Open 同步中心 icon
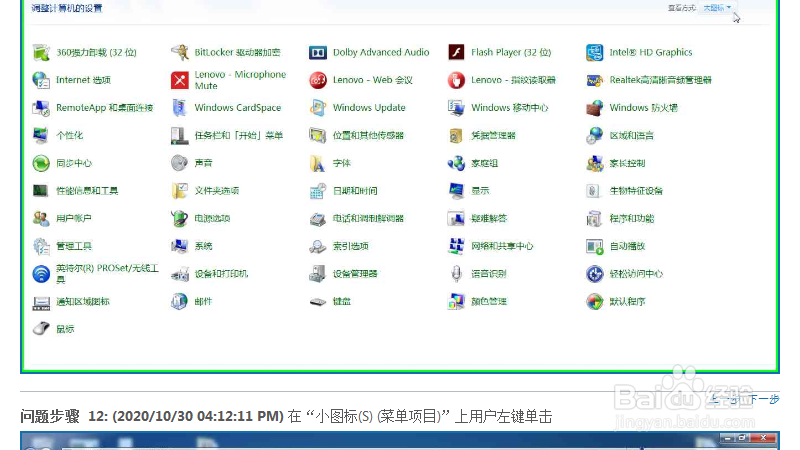The height and width of the screenshot is (450, 800). (x=41, y=163)
